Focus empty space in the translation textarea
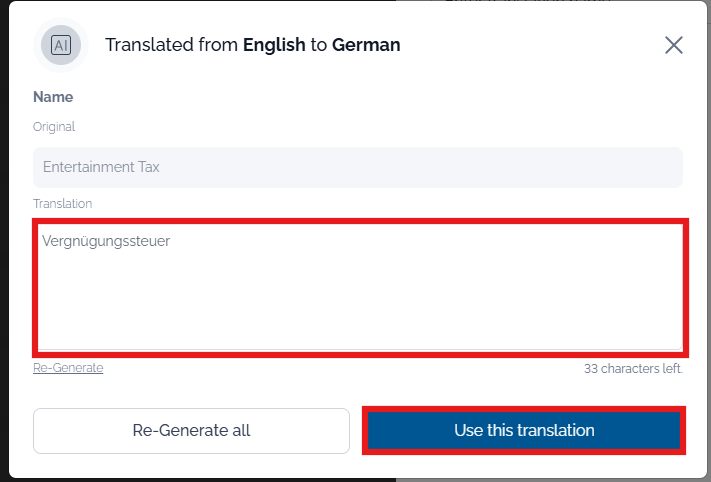 tap(360, 300)
